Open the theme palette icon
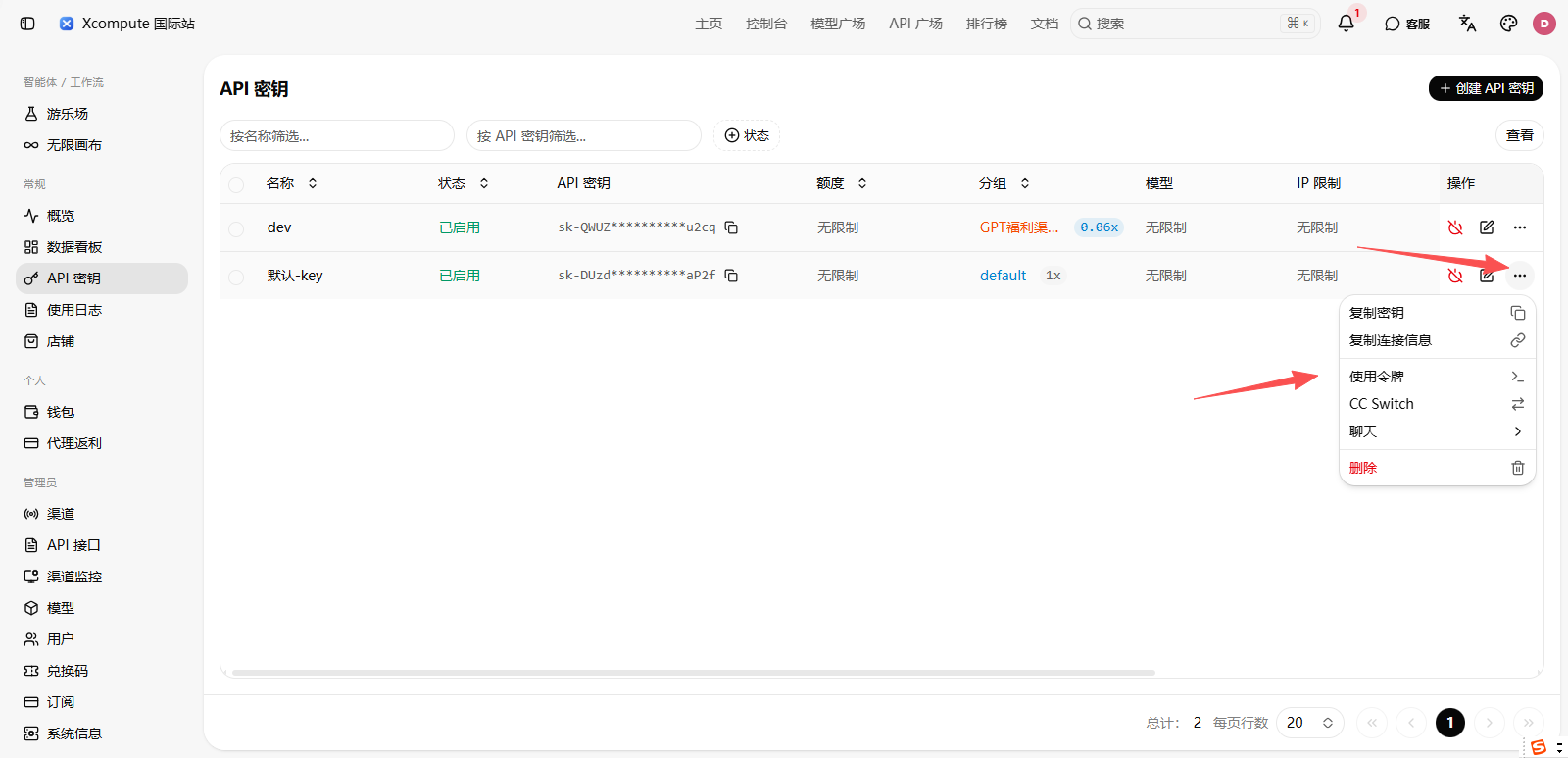 (1508, 24)
